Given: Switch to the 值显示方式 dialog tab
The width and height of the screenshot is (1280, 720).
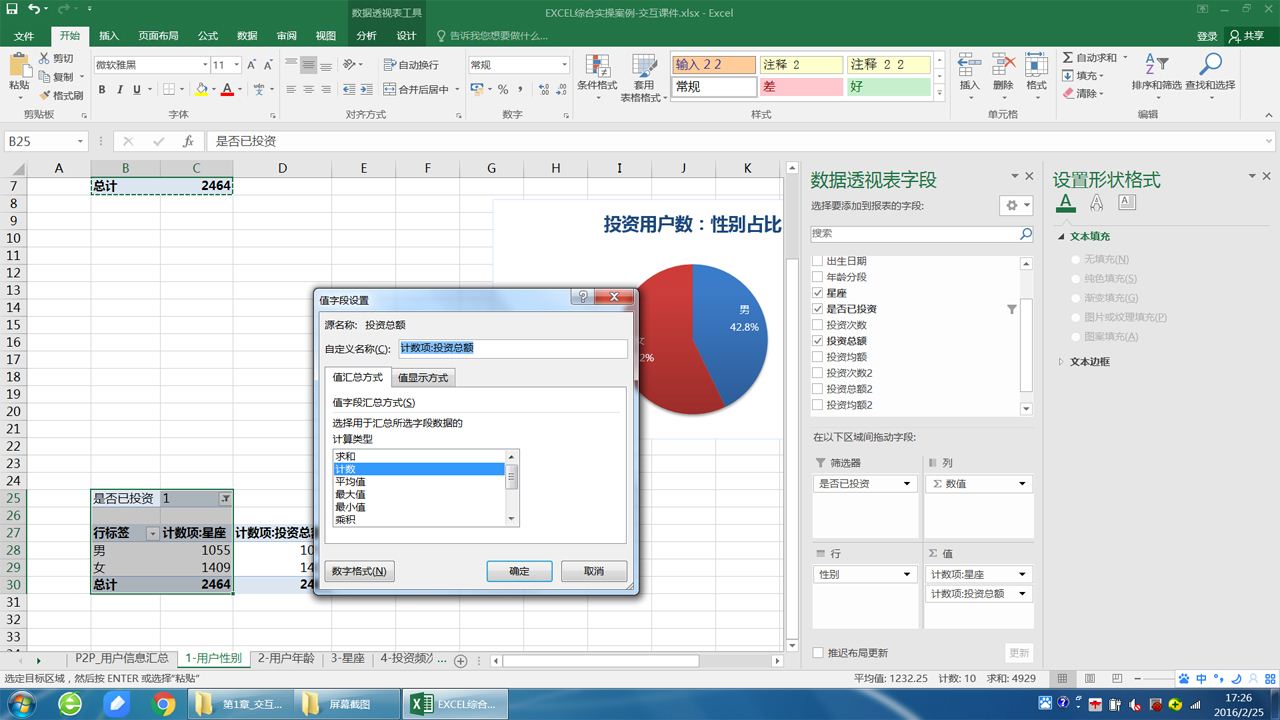Looking at the screenshot, I should coord(423,378).
